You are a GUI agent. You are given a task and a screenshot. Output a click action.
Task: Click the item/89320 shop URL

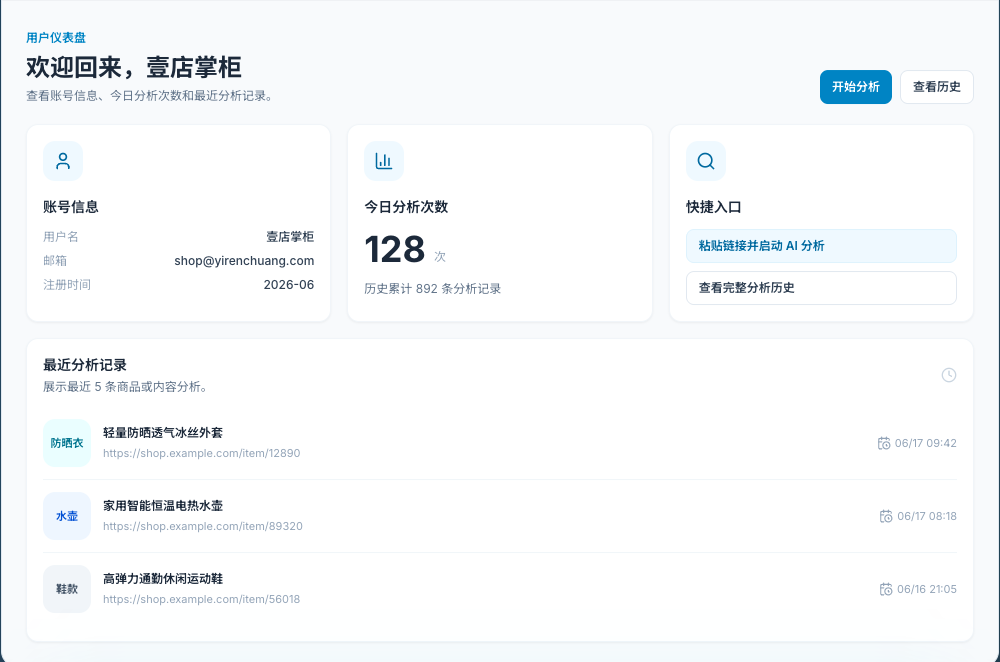(203, 526)
